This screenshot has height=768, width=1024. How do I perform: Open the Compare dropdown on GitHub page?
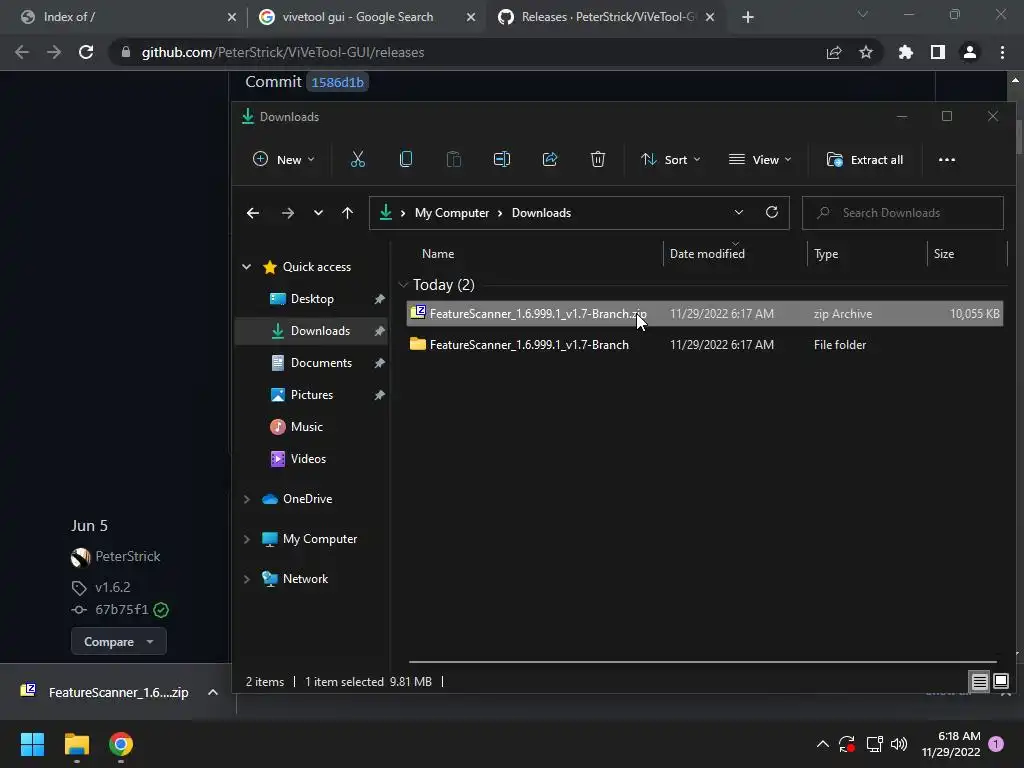pos(119,642)
